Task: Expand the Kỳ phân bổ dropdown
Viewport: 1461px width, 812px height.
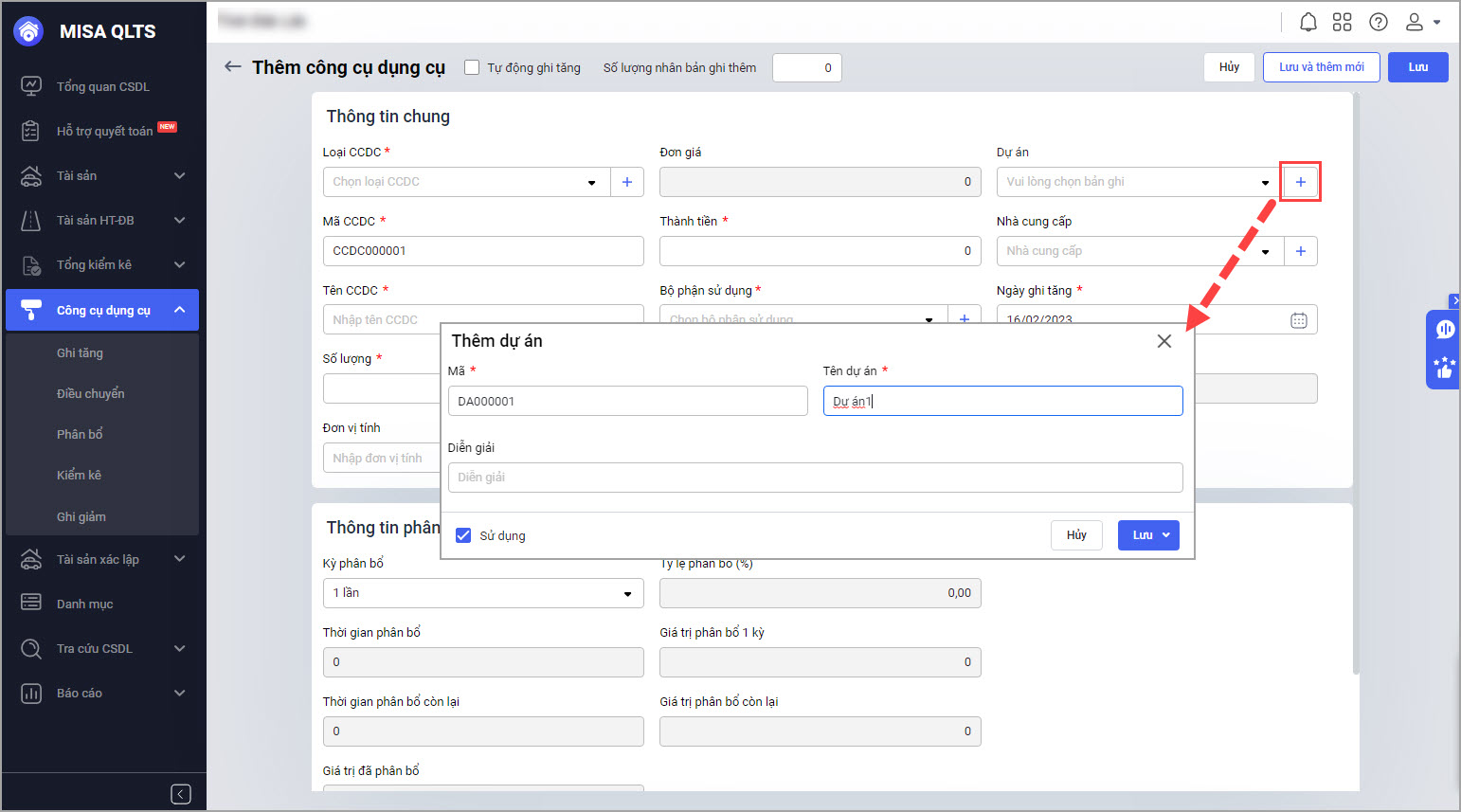Action: (x=626, y=593)
